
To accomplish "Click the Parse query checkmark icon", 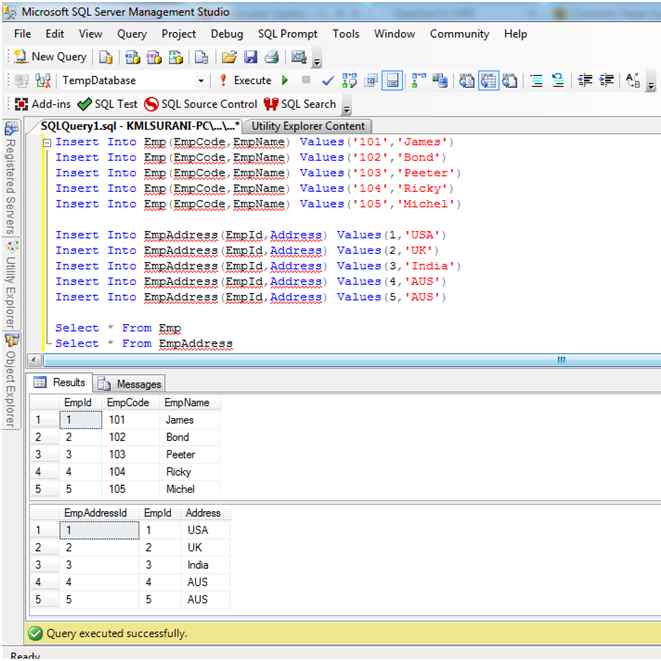I will [x=327, y=81].
